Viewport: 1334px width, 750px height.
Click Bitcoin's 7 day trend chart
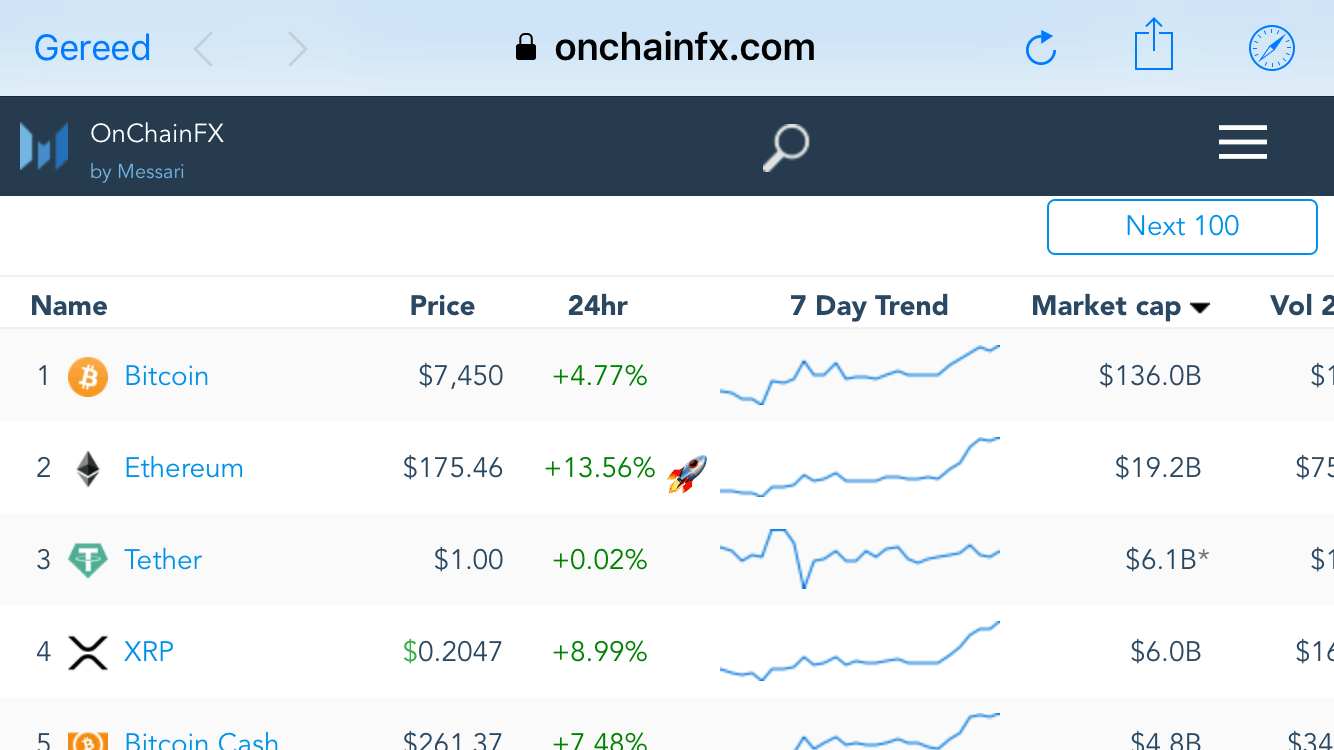tap(859, 375)
